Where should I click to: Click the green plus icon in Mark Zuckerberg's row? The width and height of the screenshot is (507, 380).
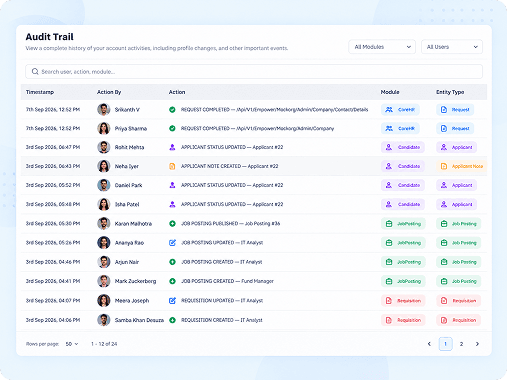tap(172, 281)
